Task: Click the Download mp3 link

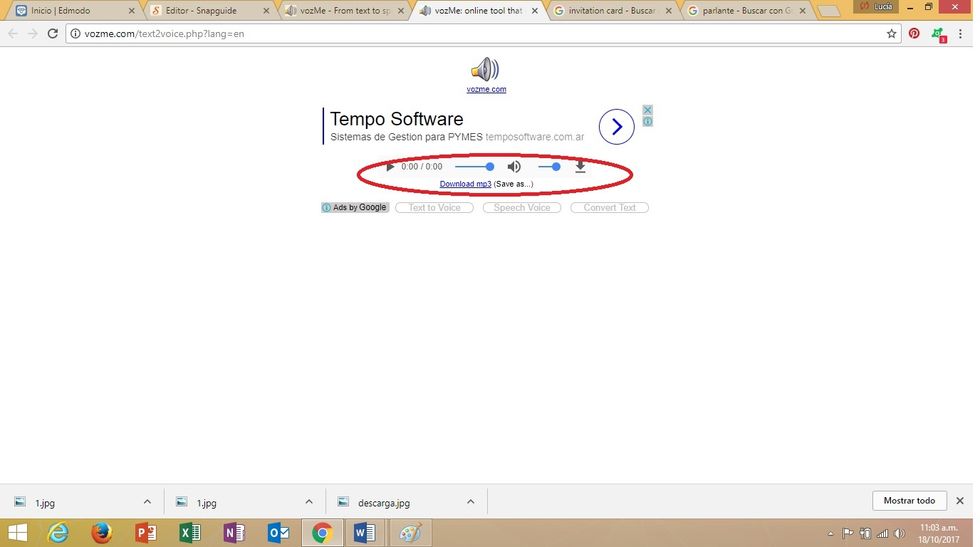Action: [x=465, y=184]
